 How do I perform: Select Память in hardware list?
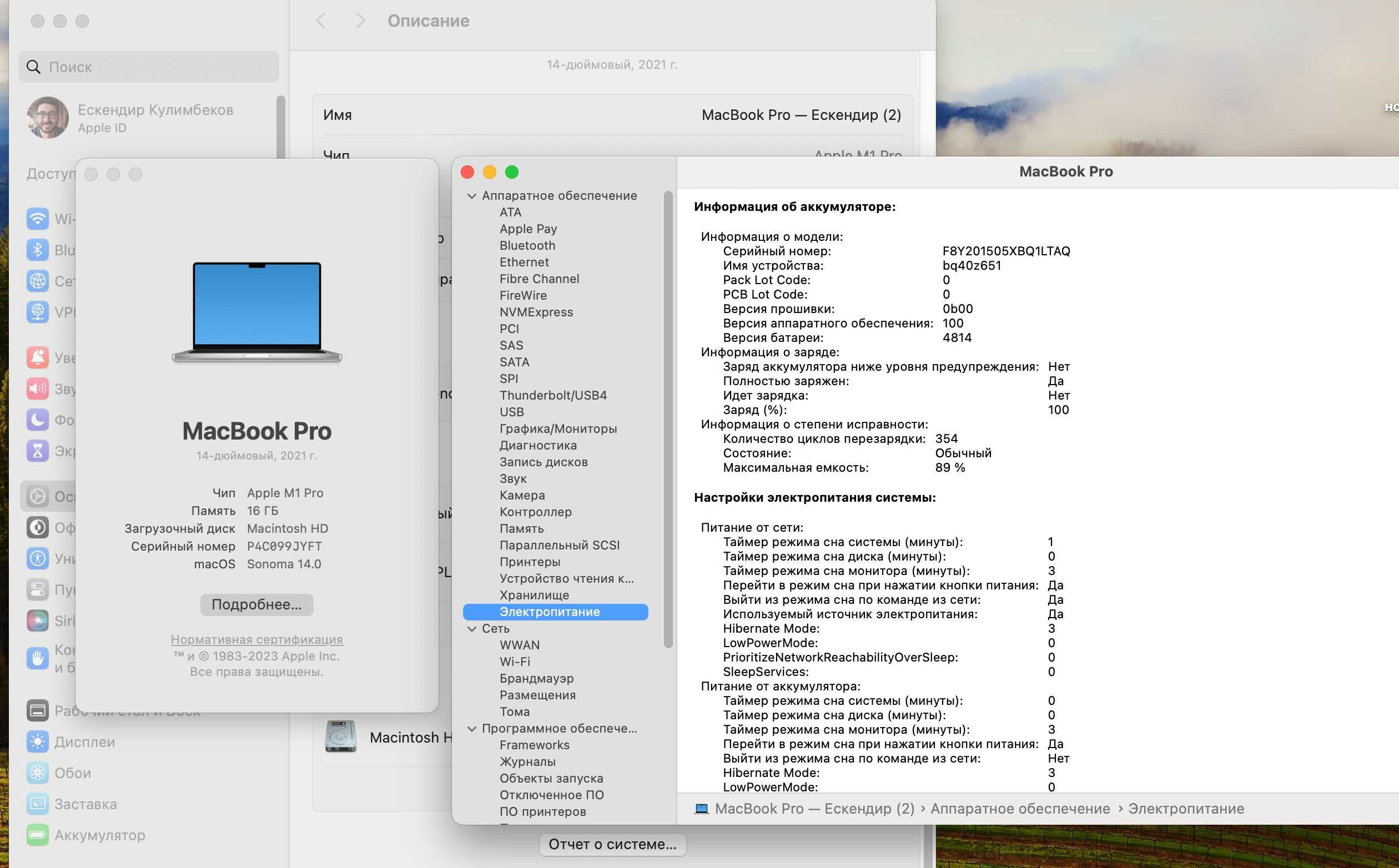tap(521, 529)
